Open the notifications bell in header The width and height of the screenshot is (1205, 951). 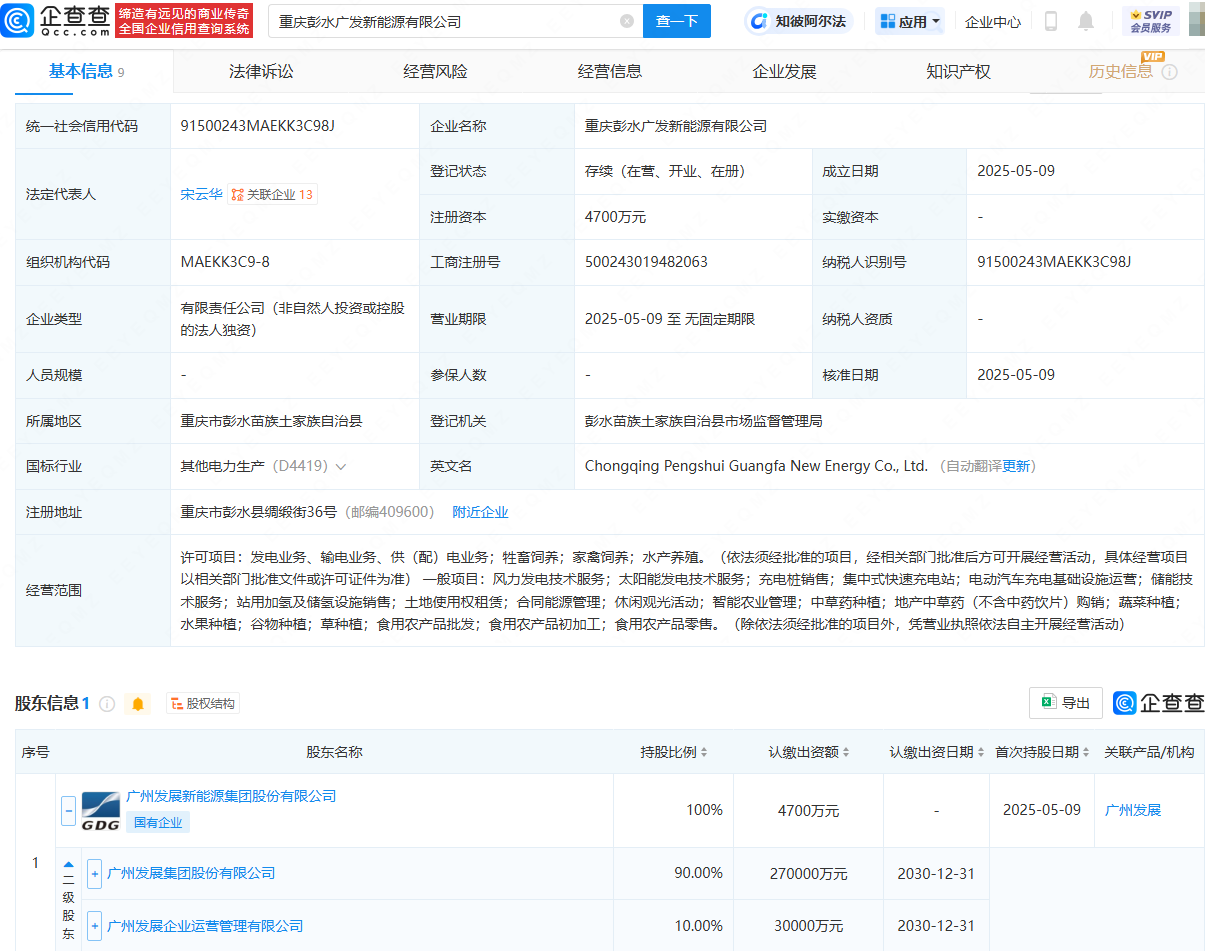point(1086,21)
